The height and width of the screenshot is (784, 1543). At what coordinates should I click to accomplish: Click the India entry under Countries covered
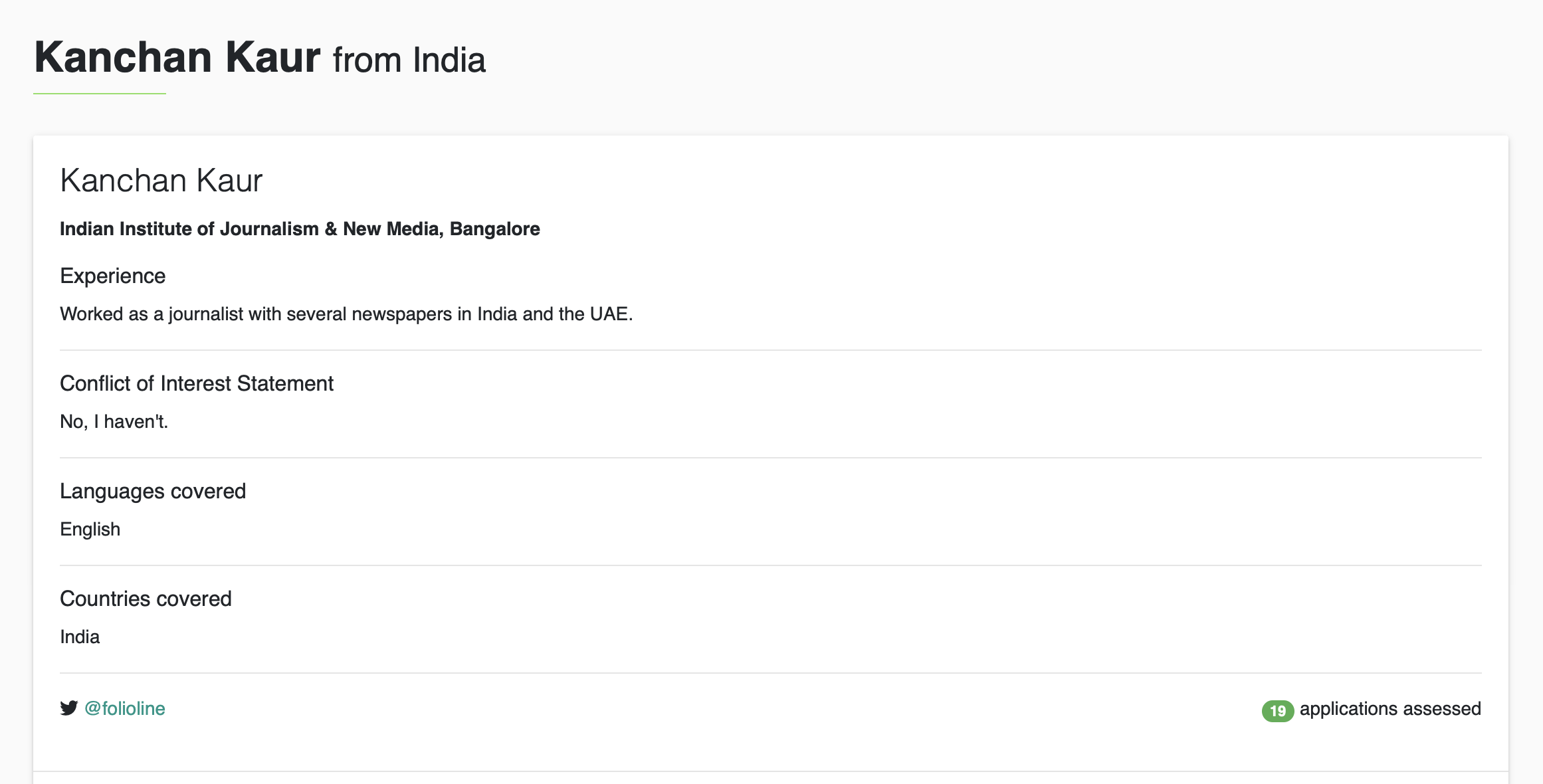point(80,637)
